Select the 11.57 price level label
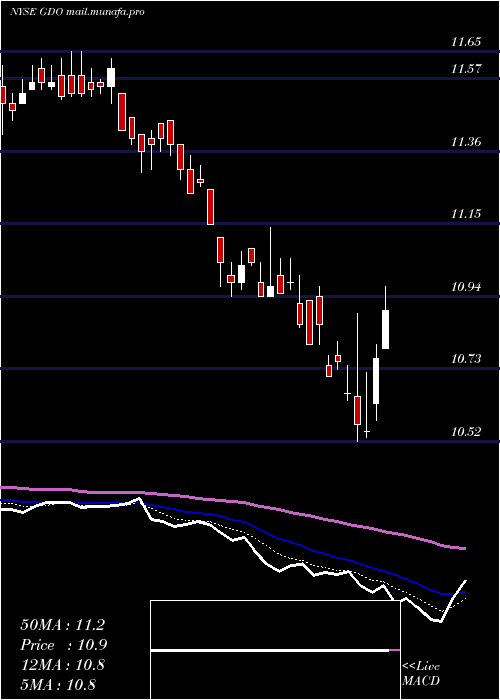 click(466, 69)
